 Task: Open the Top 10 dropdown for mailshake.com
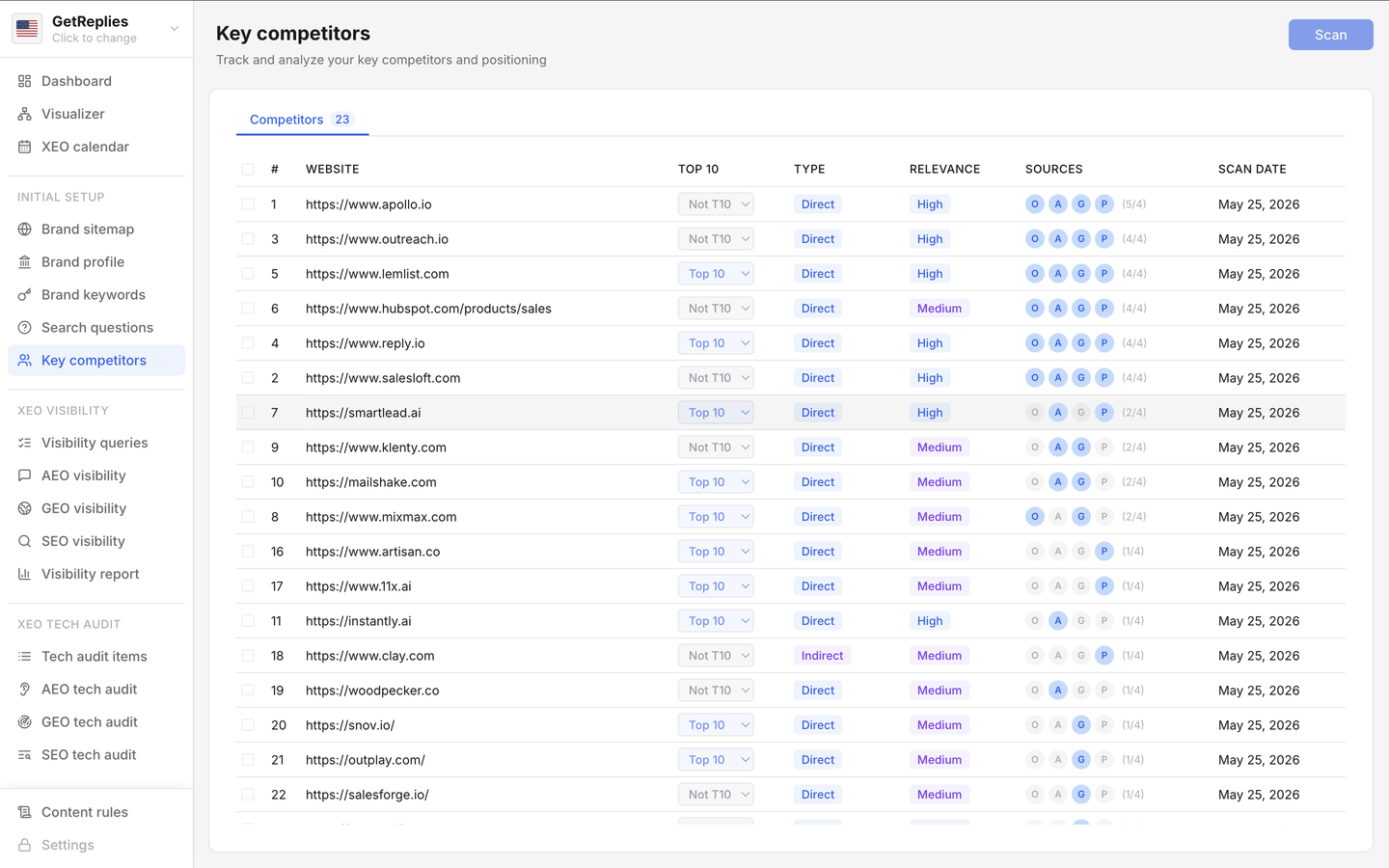(x=716, y=482)
